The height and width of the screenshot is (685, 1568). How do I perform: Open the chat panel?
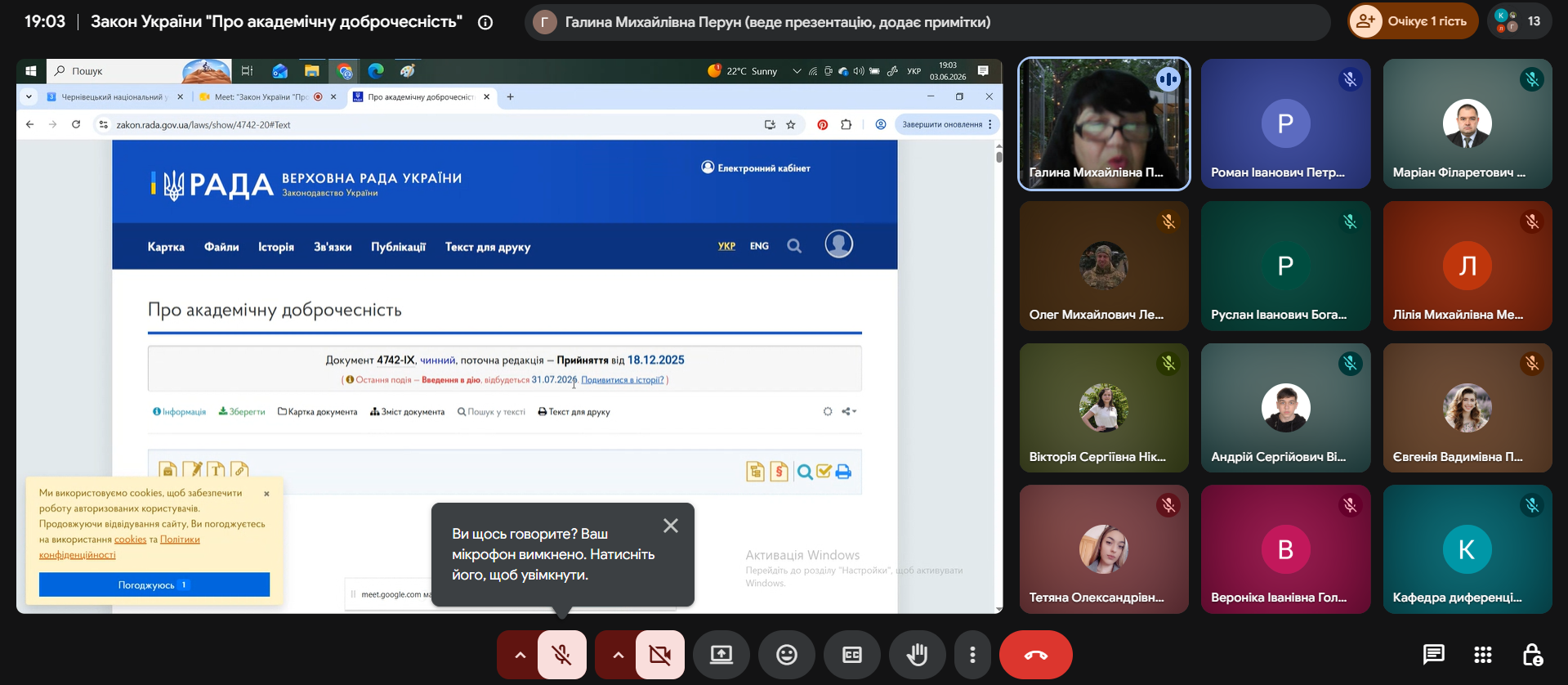point(1434,655)
